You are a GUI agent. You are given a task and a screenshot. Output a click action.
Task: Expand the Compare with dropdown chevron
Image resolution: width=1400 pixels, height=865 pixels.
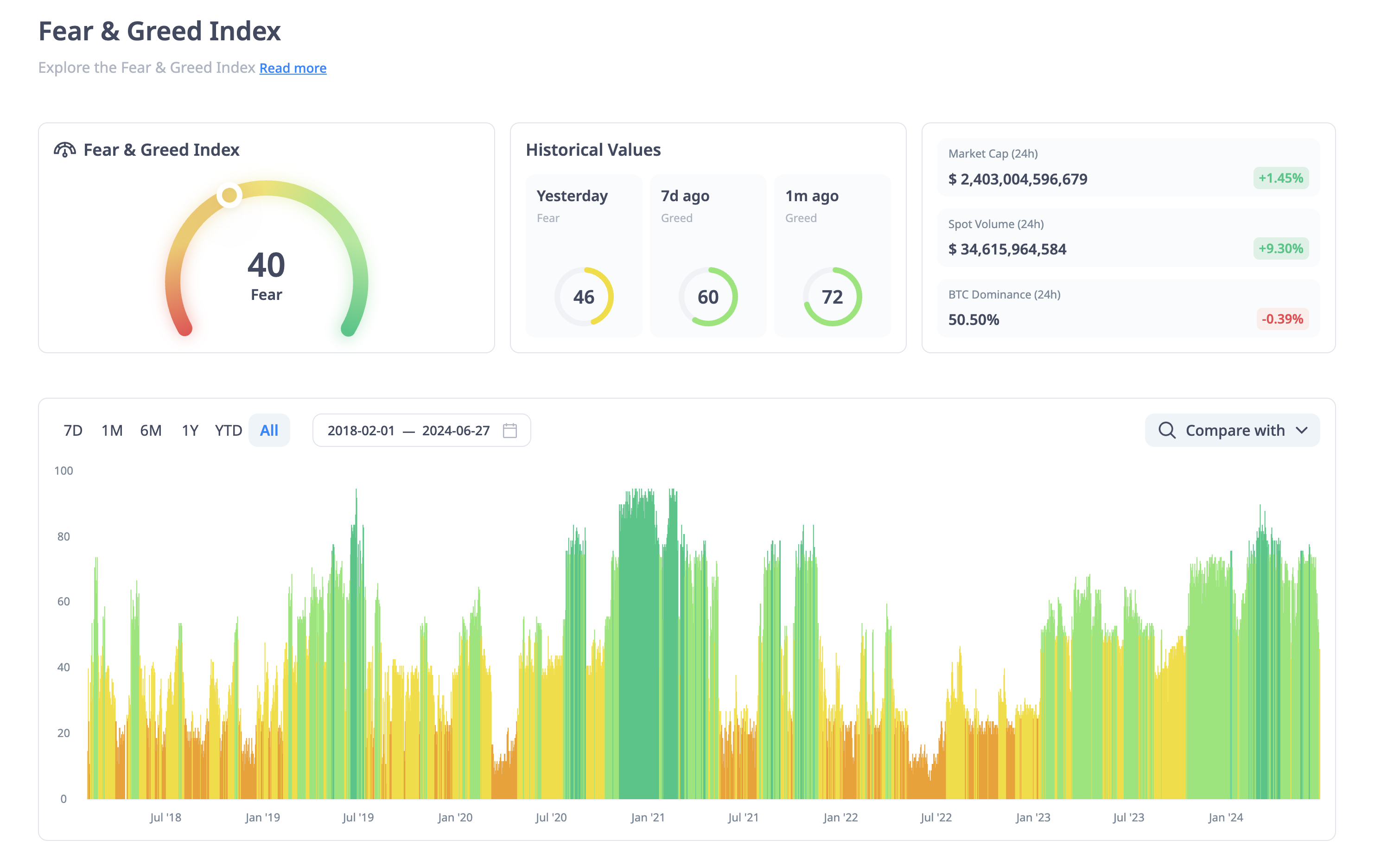[x=1302, y=430]
